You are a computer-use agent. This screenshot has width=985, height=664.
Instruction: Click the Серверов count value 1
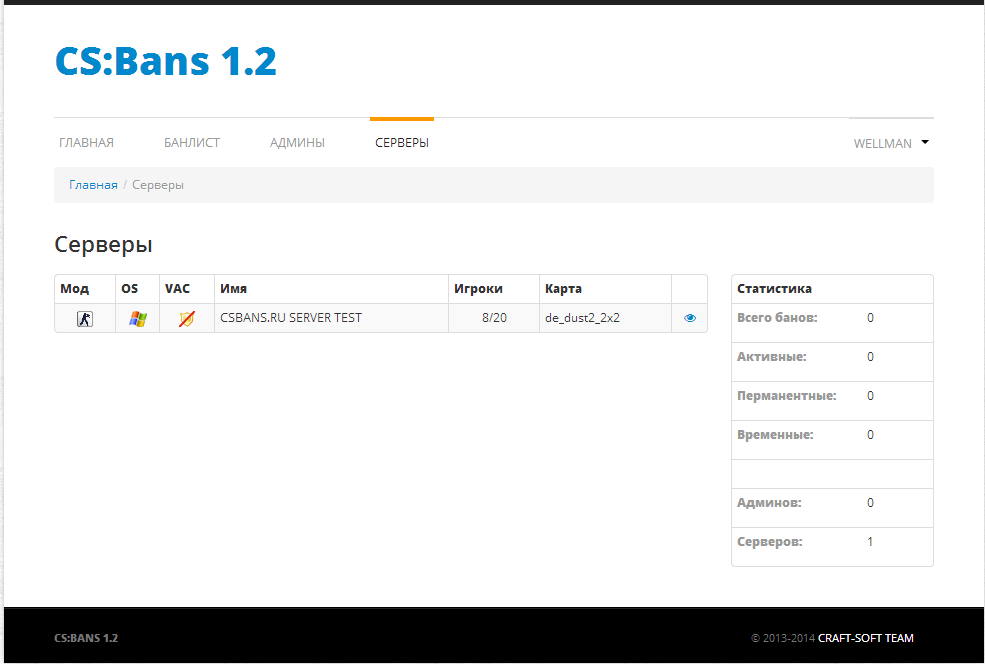tap(870, 542)
